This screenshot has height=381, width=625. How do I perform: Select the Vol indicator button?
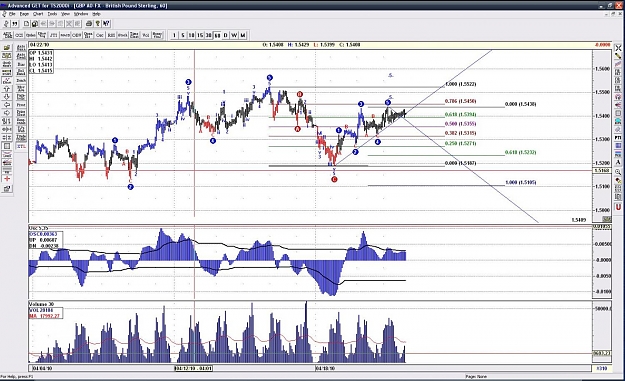coord(145,35)
